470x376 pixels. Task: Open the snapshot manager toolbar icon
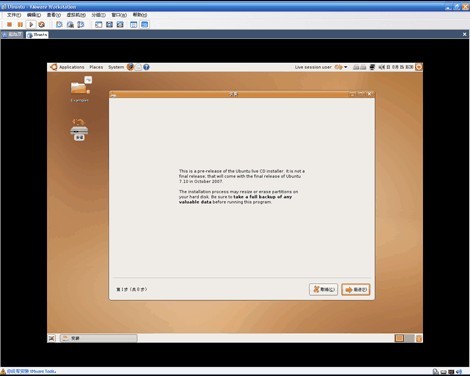(80, 24)
